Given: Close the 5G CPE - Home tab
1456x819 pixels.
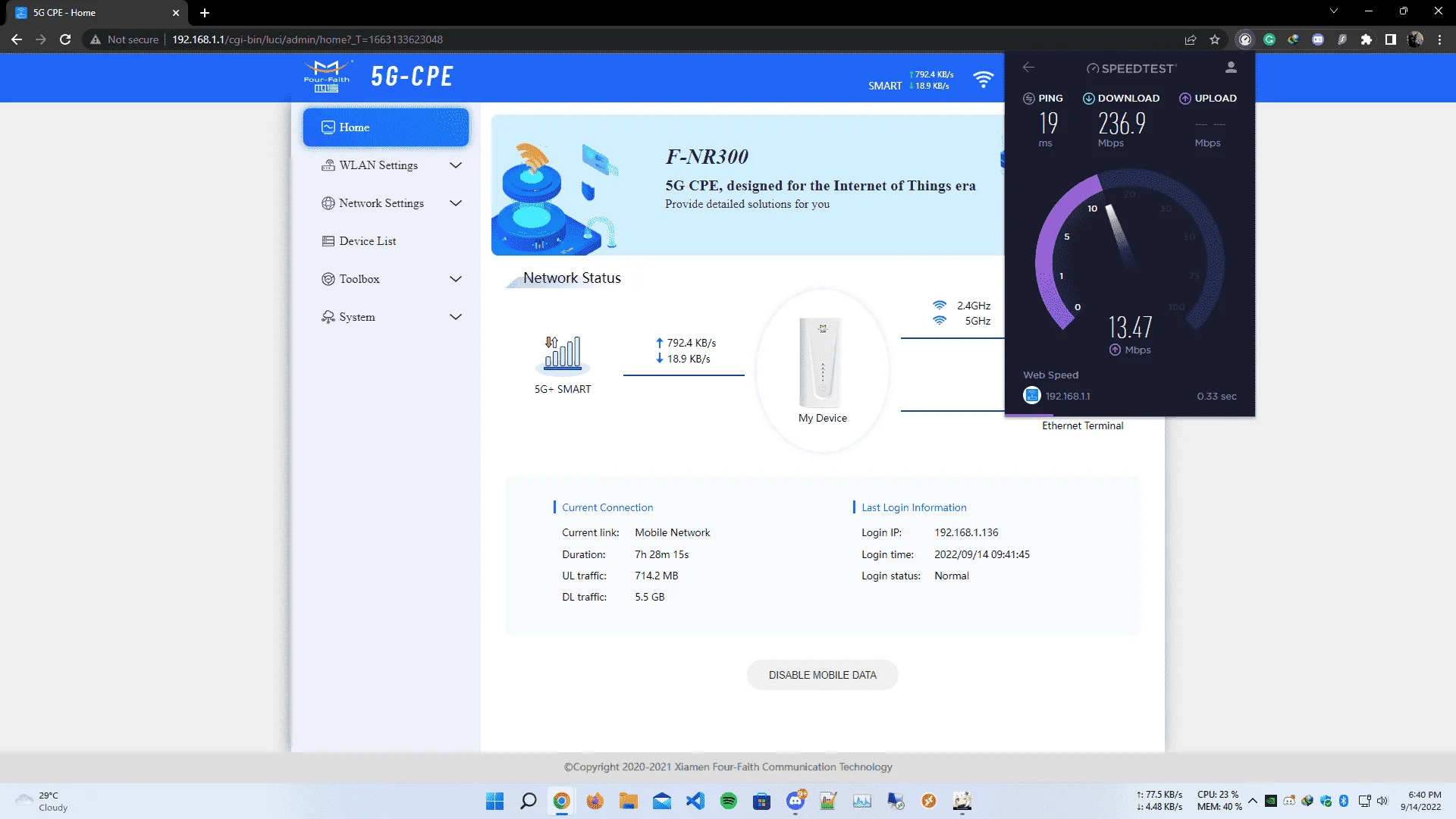Looking at the screenshot, I should coord(176,13).
